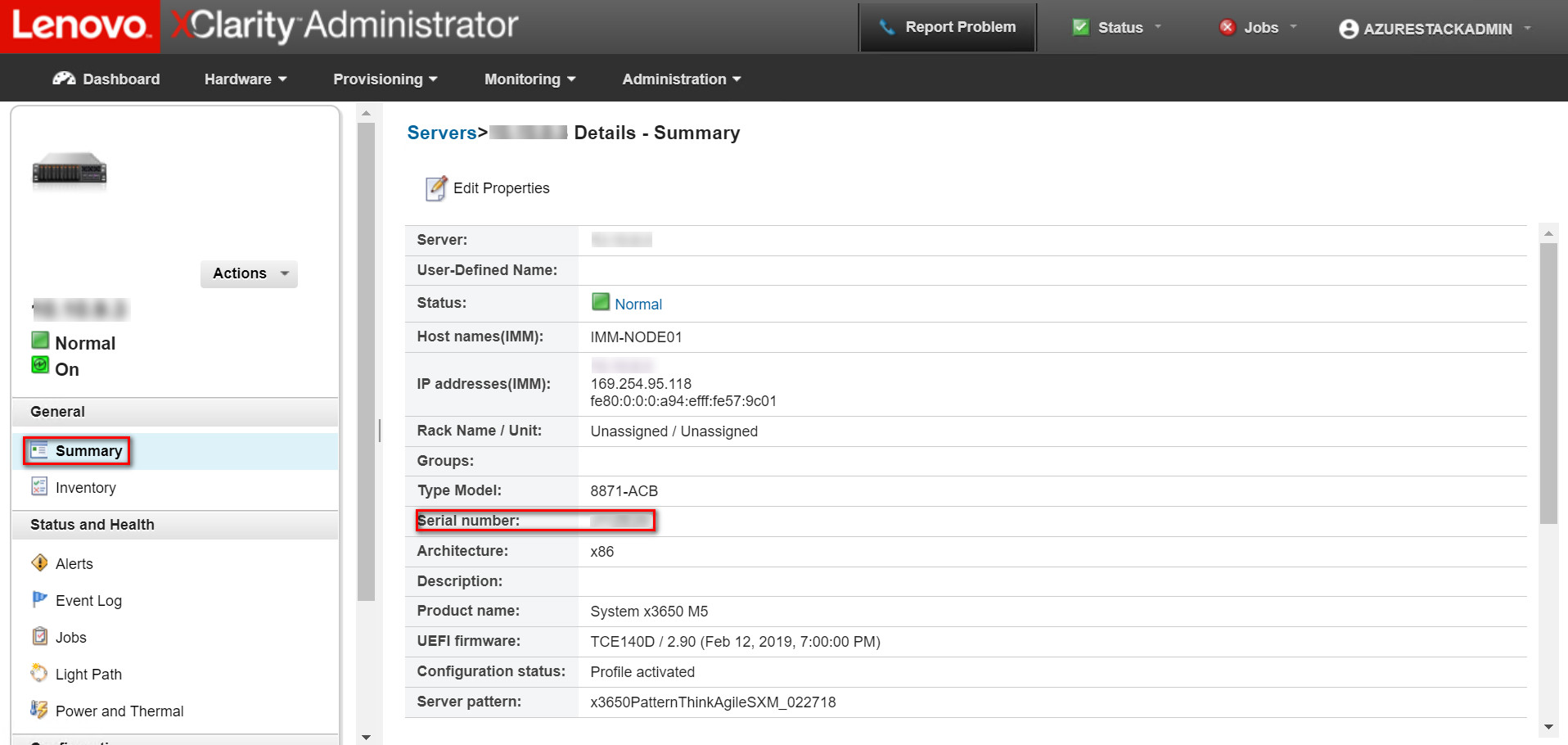Click the details table scrollbar down arrow
Viewport: 1568px width, 745px height.
pos(1548,727)
